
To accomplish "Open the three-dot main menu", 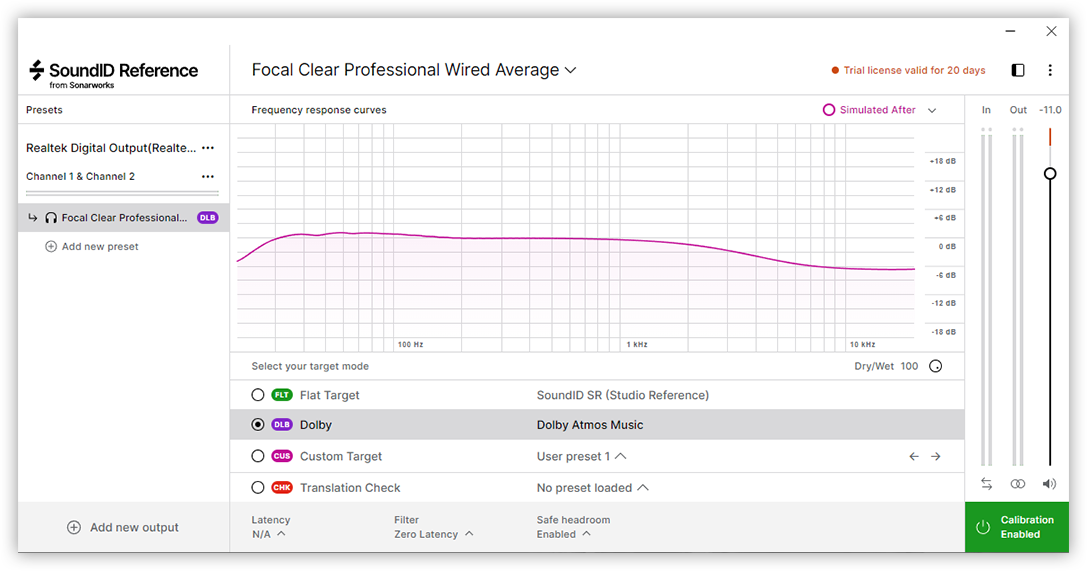I will click(1050, 70).
